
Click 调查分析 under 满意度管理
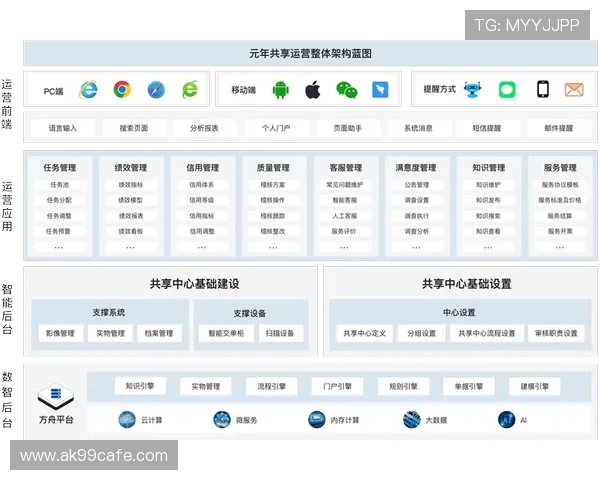417,231
